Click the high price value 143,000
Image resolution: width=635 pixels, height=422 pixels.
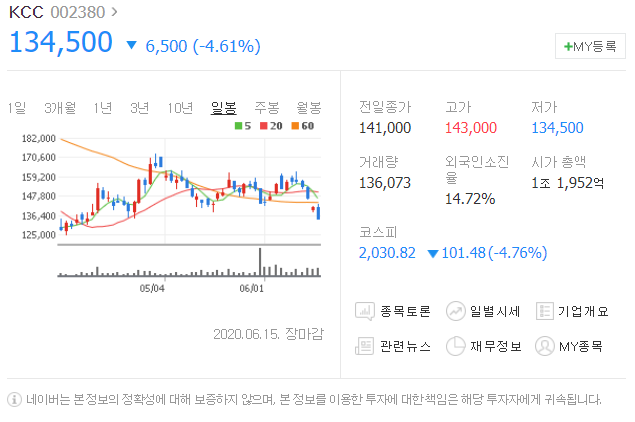point(471,128)
